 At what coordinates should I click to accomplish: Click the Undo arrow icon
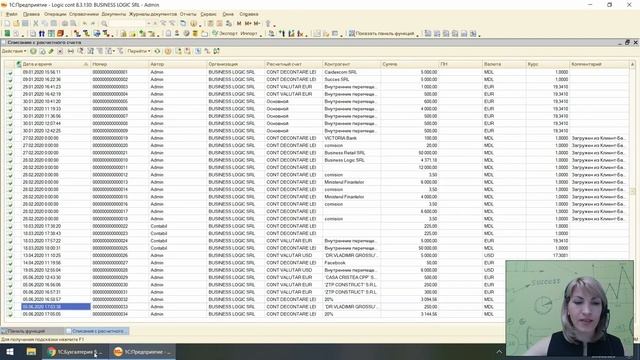(84, 24)
